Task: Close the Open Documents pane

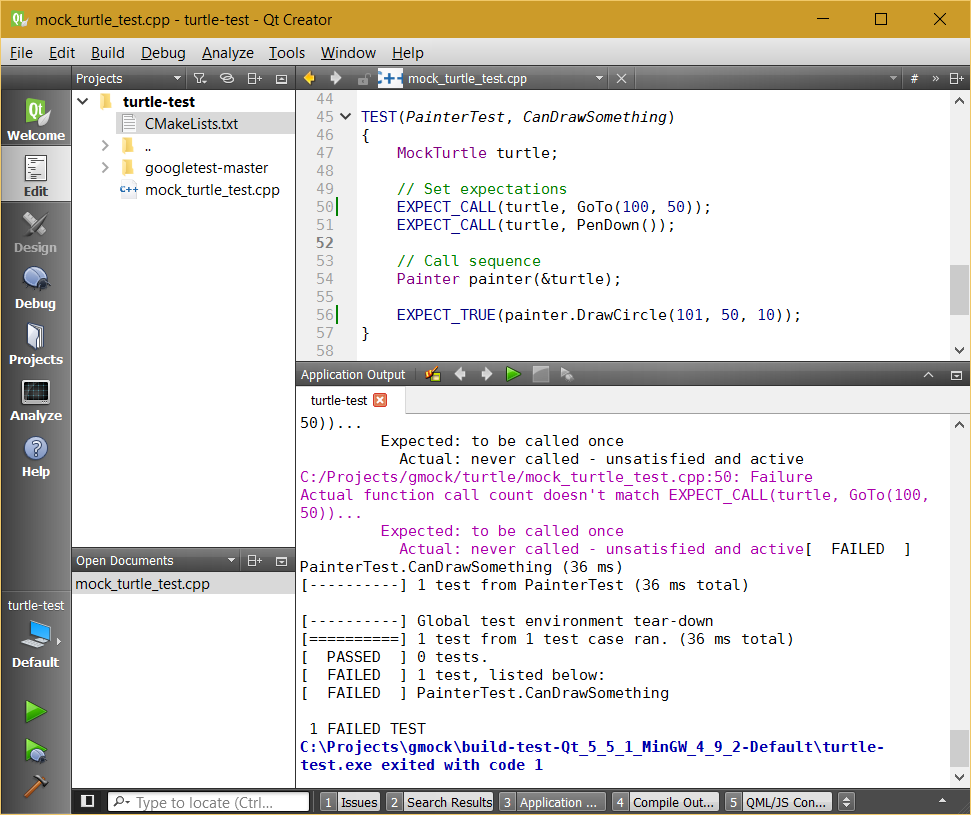Action: (x=281, y=560)
